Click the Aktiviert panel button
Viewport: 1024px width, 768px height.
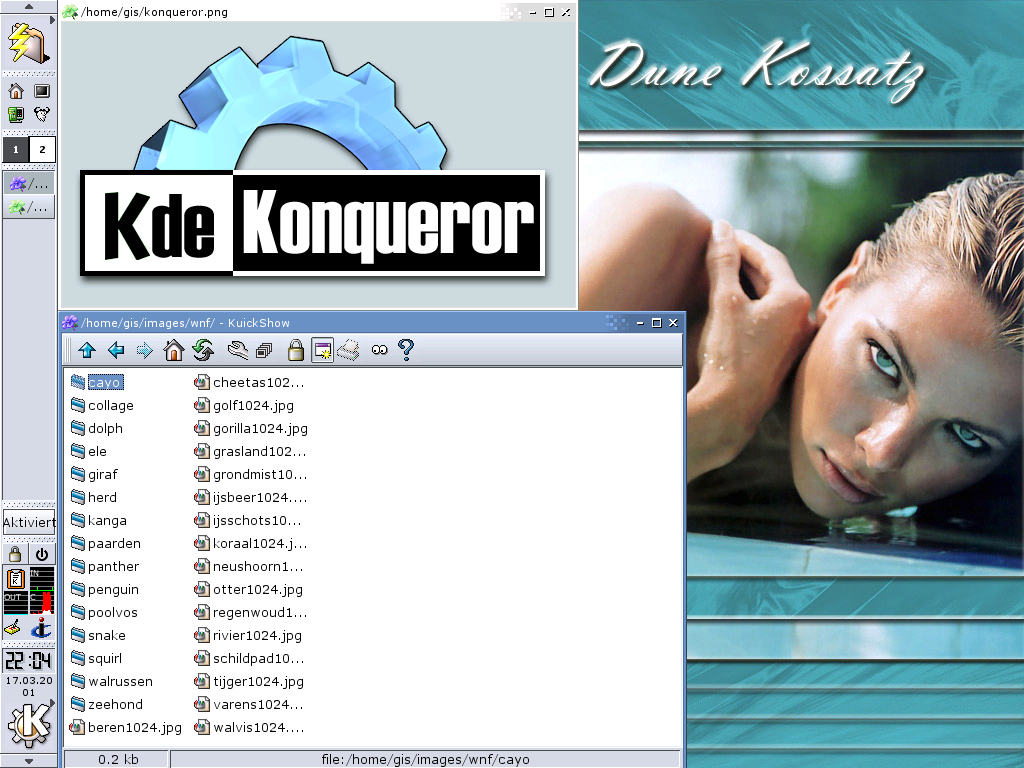point(29,522)
